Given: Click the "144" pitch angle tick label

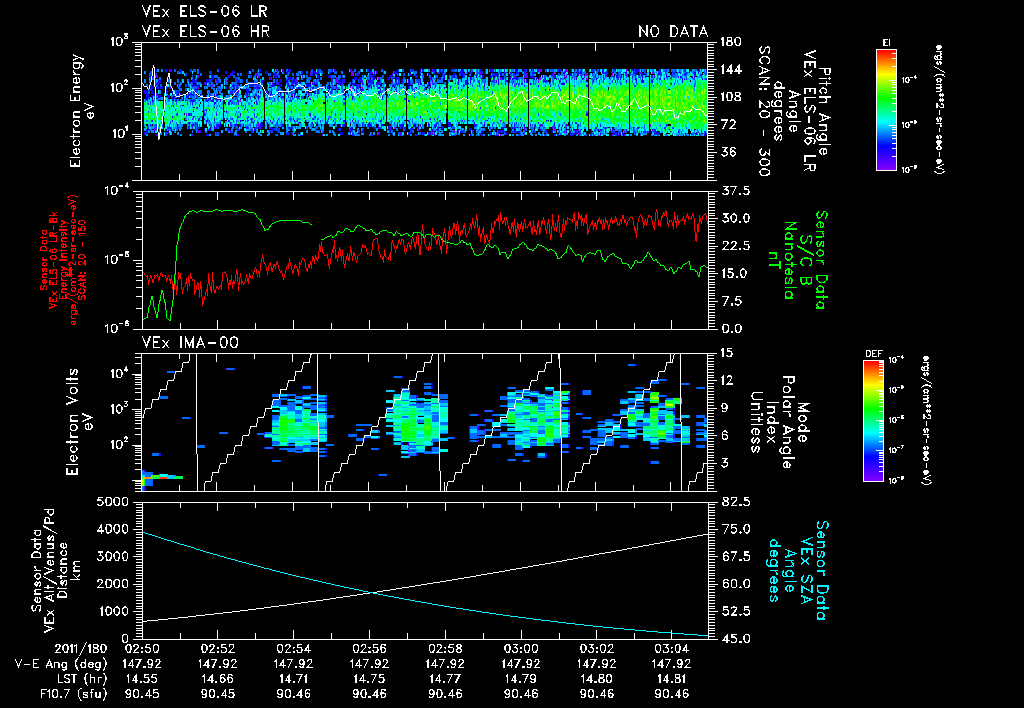Looking at the screenshot, I should (731, 70).
